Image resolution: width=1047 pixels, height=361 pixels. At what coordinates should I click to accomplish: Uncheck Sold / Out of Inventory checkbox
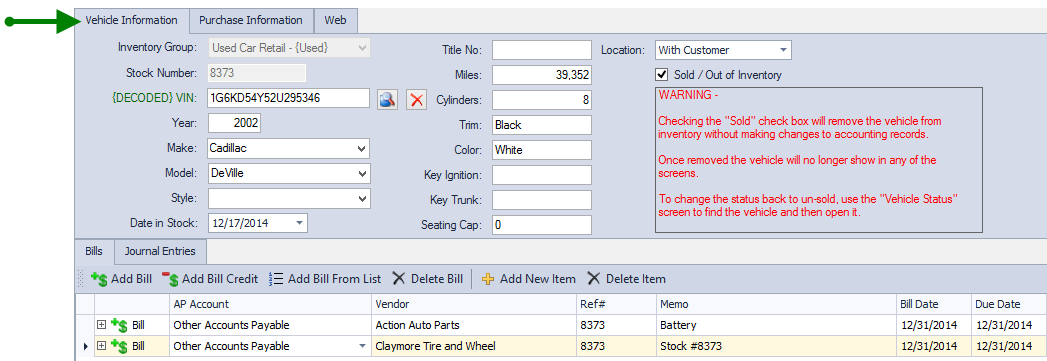tap(662, 75)
